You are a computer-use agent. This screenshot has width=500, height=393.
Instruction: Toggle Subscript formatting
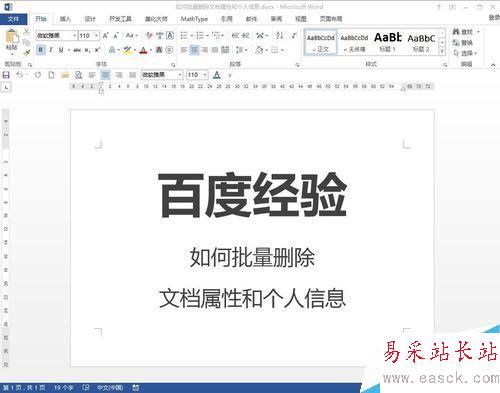(87, 50)
